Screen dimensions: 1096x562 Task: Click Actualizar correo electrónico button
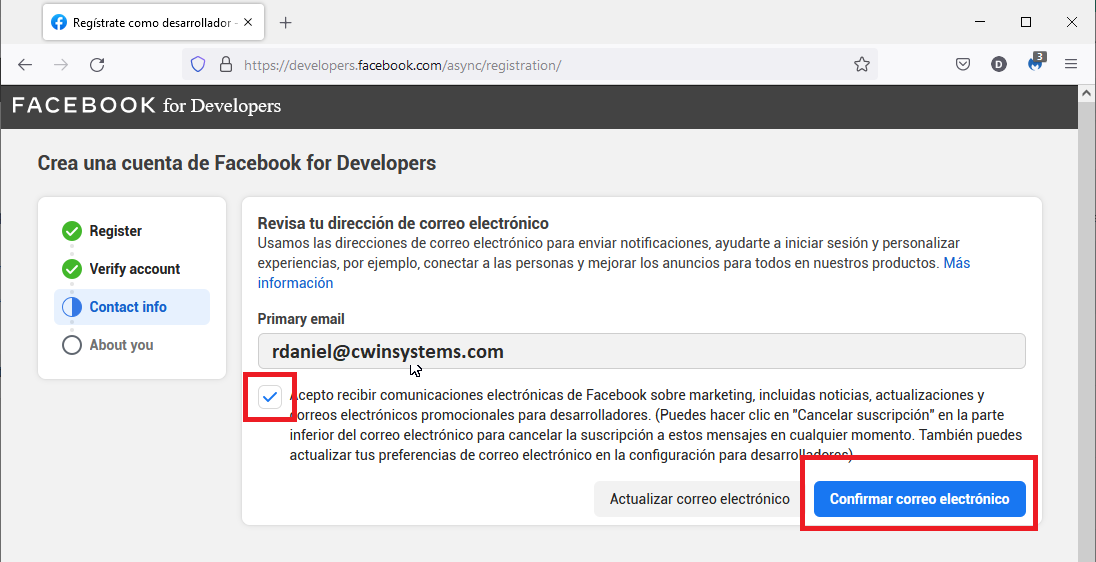click(699, 499)
